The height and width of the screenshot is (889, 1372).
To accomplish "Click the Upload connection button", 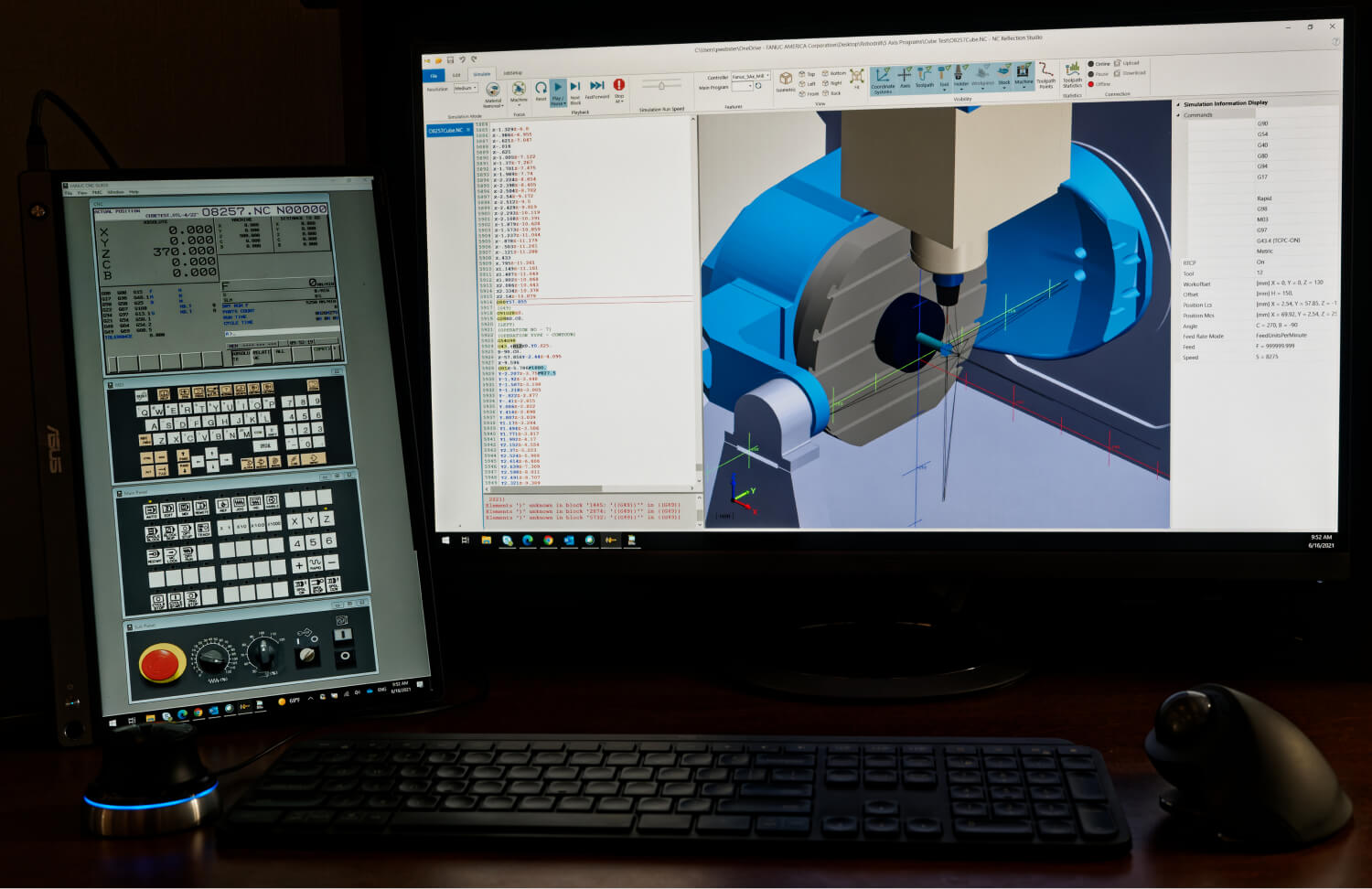I will coord(1126,64).
